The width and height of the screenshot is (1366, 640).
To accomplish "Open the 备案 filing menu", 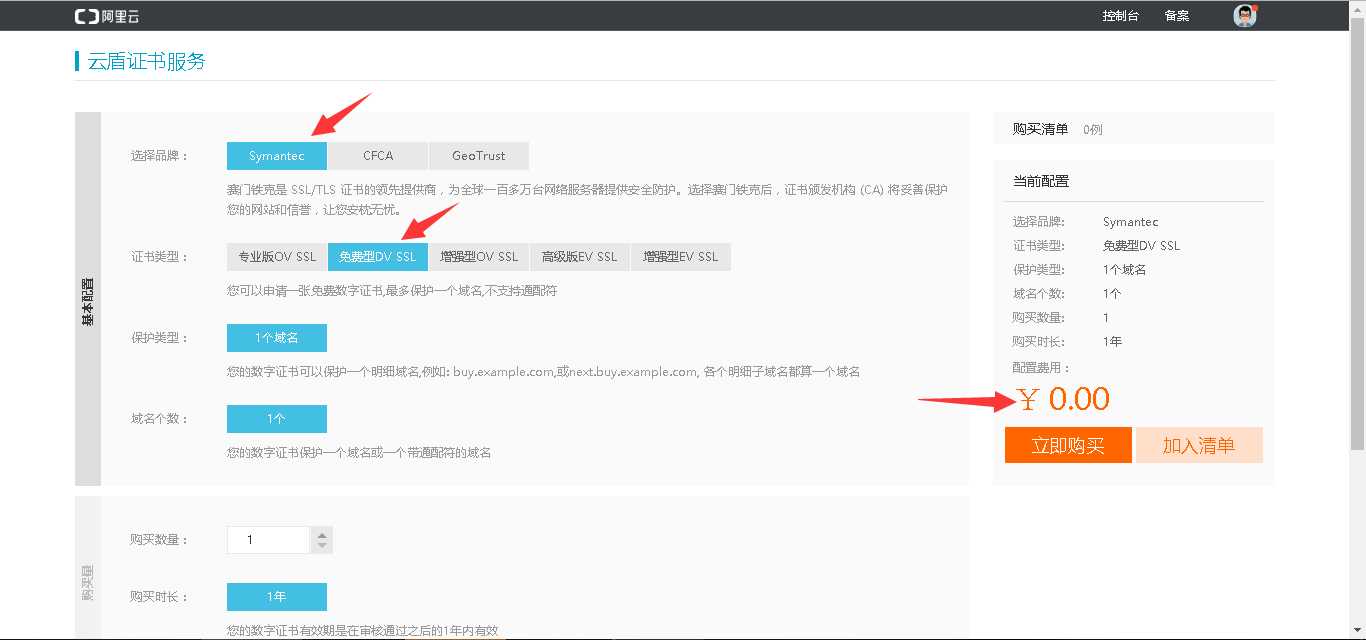I will point(1177,16).
